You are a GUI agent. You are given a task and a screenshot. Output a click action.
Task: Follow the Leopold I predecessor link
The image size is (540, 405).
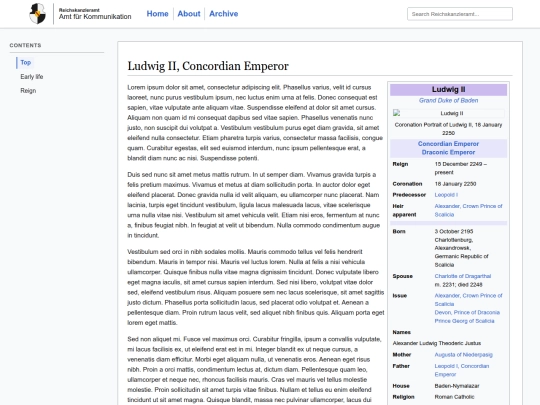pyautogui.click(x=446, y=195)
